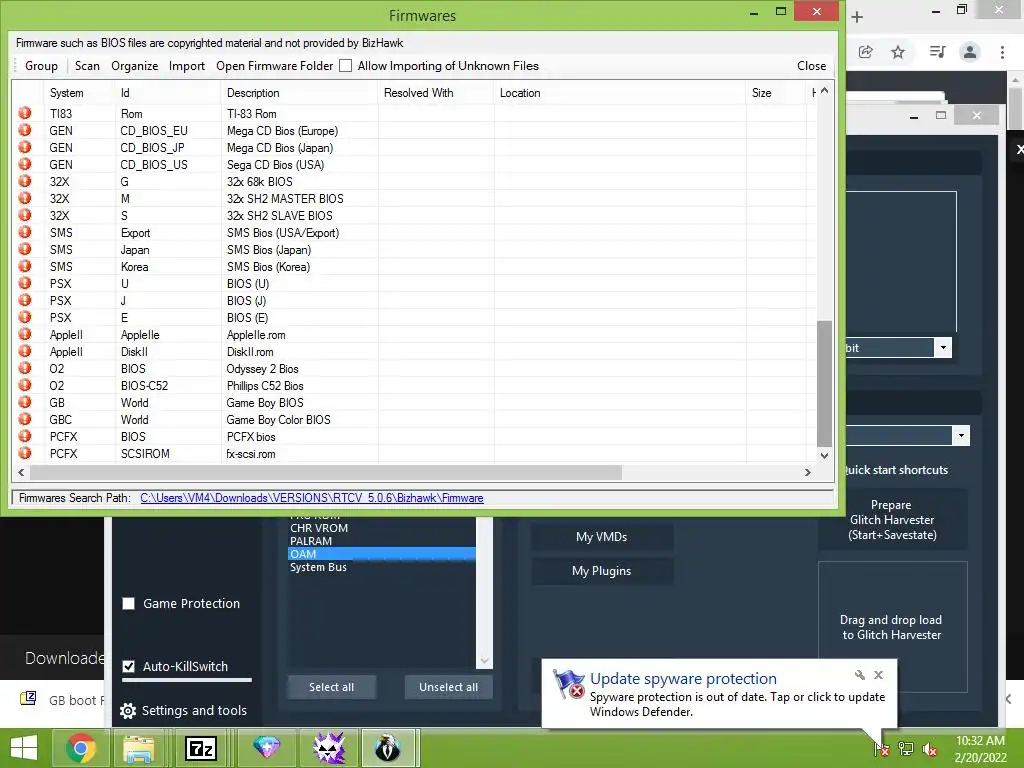The width and height of the screenshot is (1024, 768).
Task: Click the Close text in Firmwares toolbar
Action: point(812,66)
